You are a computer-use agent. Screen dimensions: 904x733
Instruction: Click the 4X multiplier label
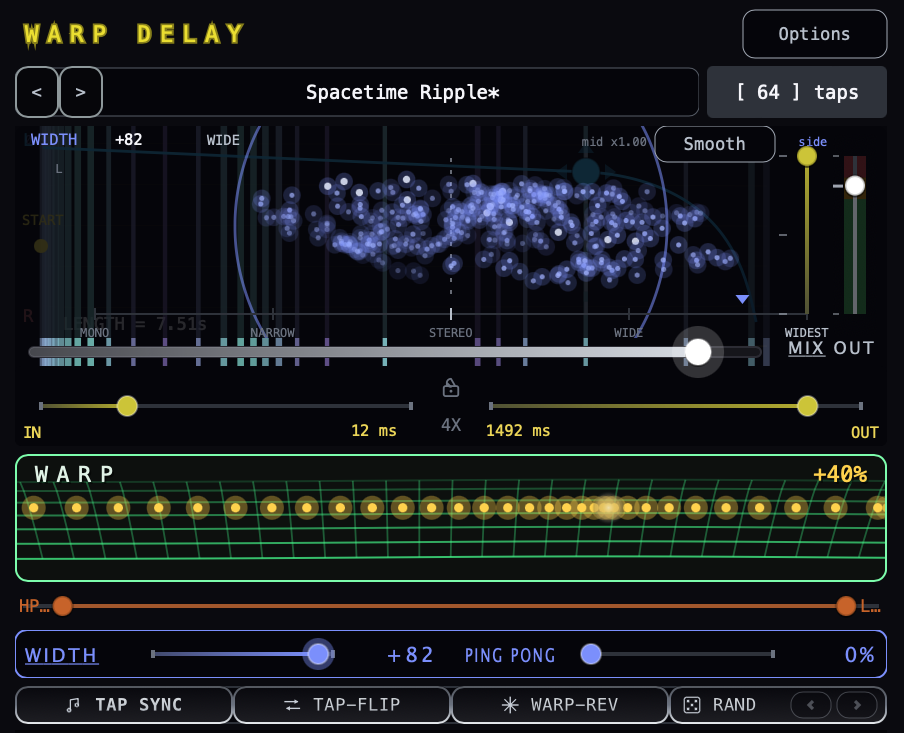[451, 425]
